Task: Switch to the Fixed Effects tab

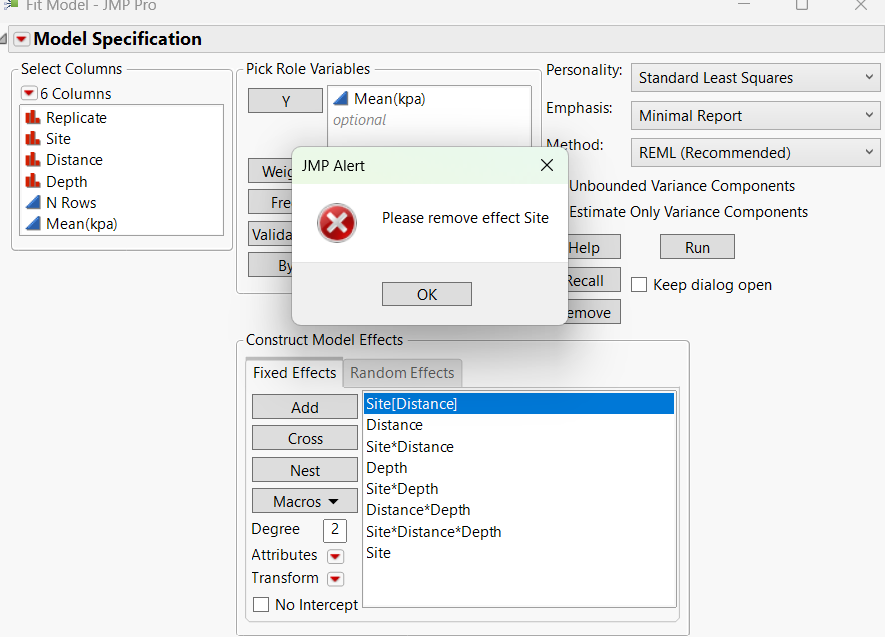Action: 294,373
